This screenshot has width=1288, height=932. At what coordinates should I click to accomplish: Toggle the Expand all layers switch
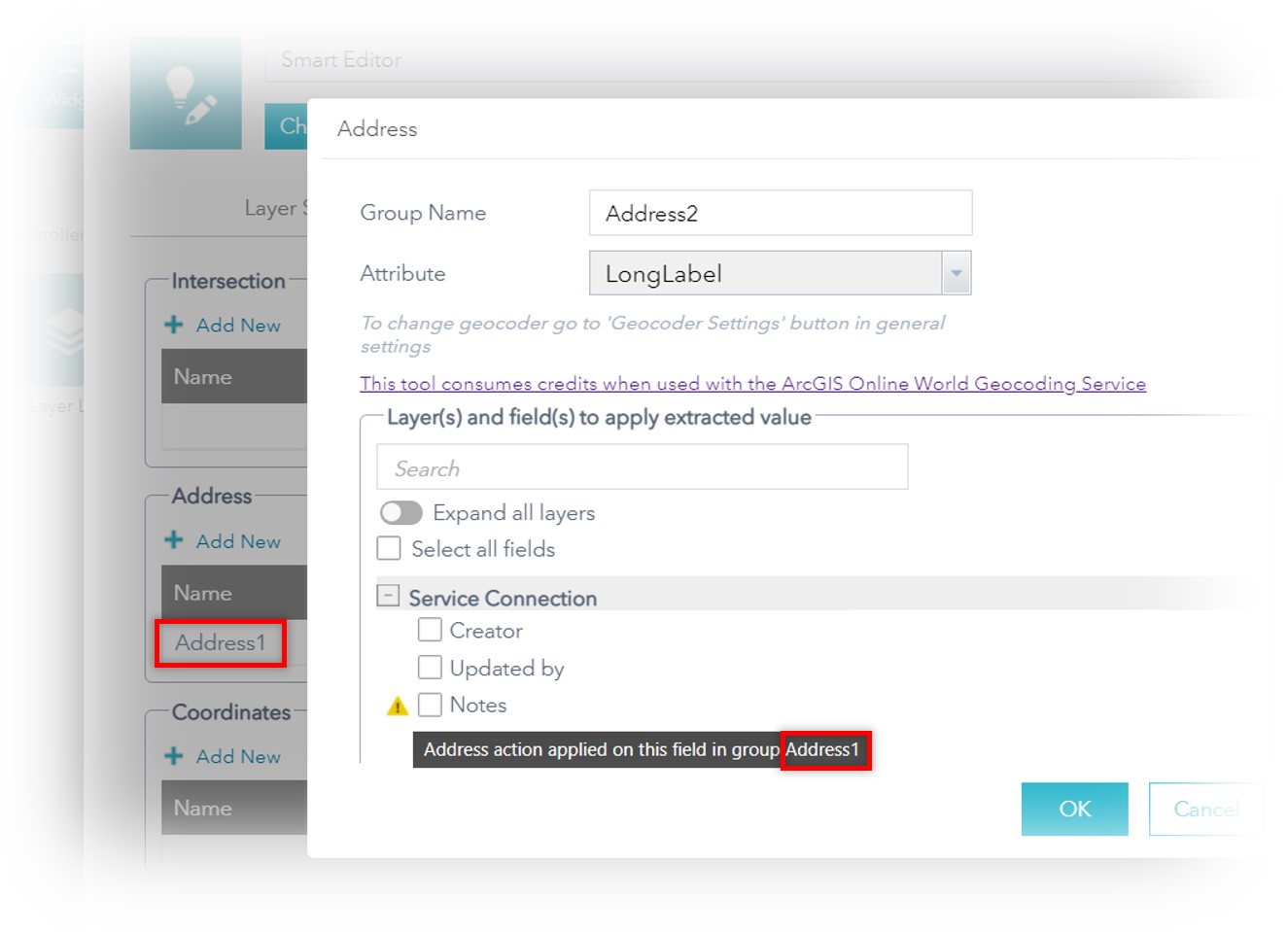tap(400, 512)
